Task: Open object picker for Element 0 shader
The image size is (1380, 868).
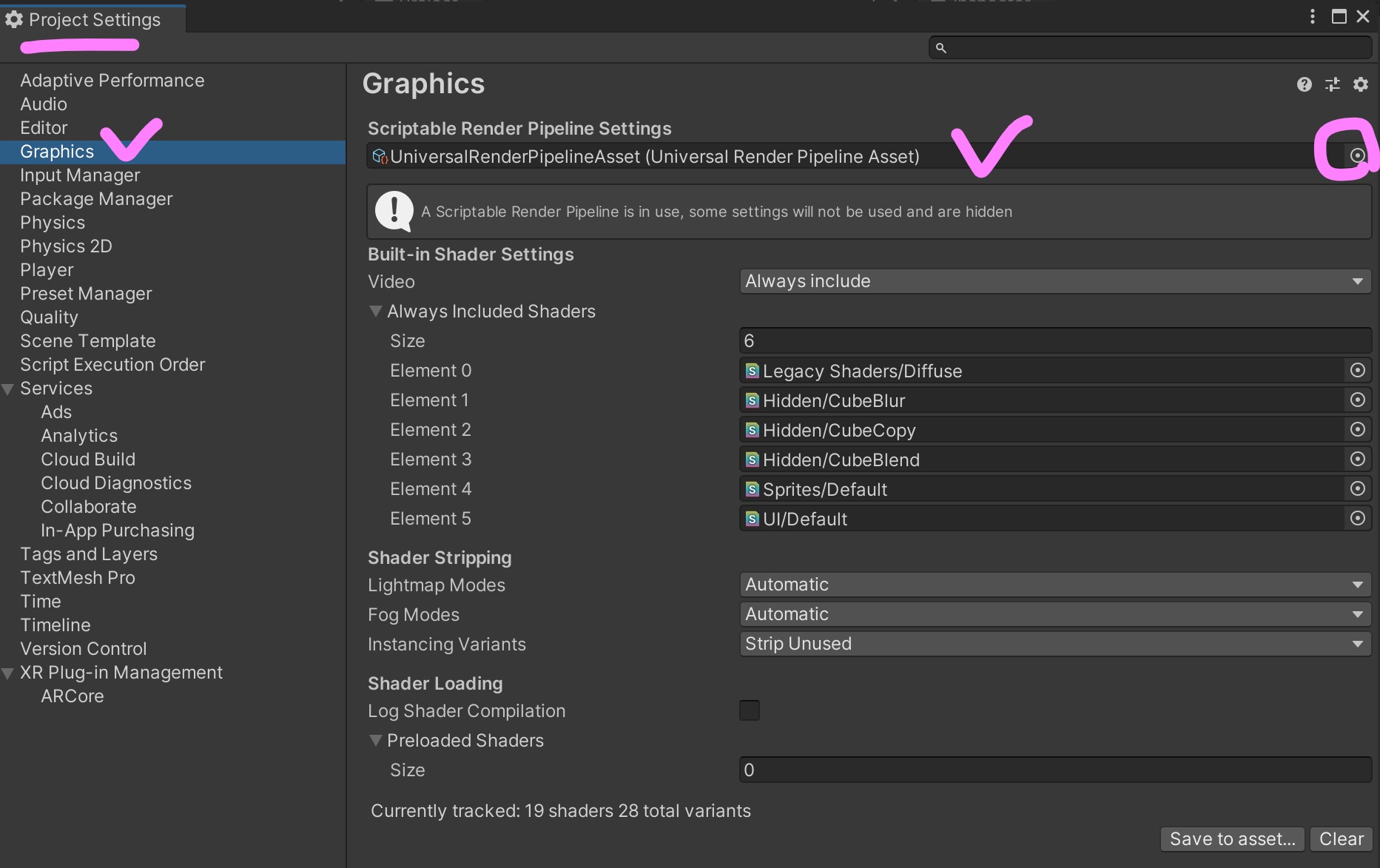Action: click(1358, 370)
